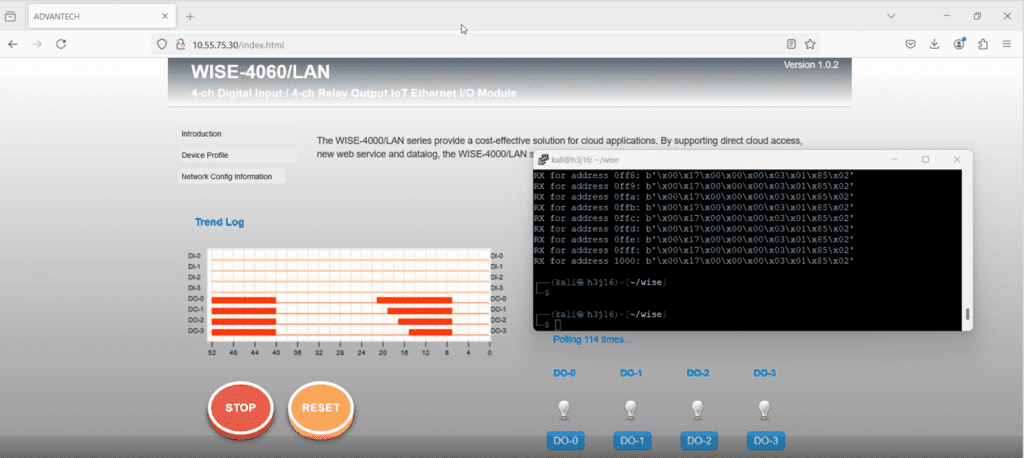Click the Version 1.0.2 label

[x=811, y=65]
